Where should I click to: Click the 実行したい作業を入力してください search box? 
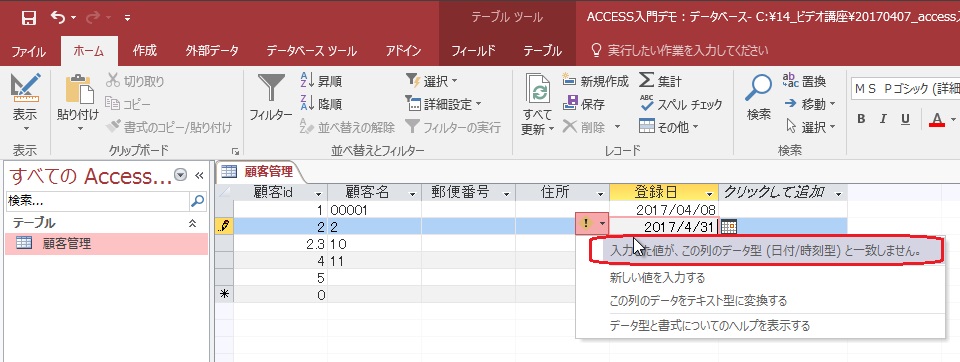680,51
